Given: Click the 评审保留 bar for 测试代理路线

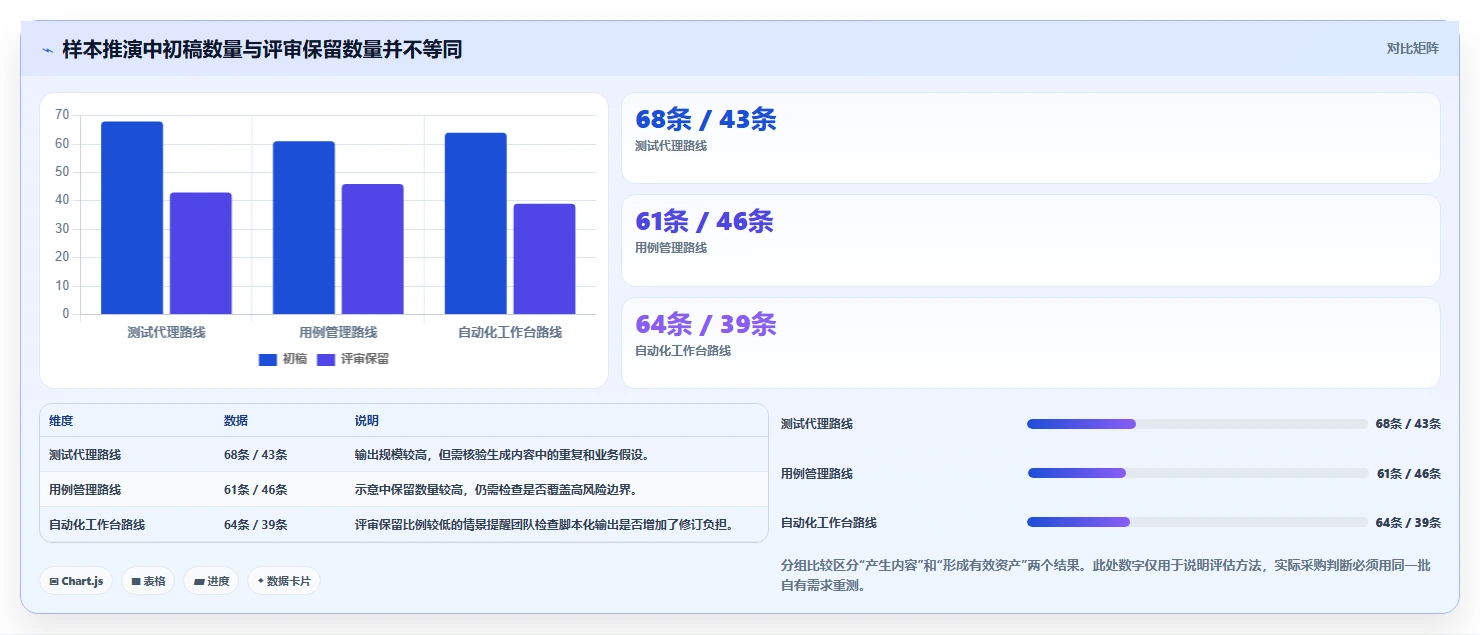Looking at the screenshot, I should [201, 254].
